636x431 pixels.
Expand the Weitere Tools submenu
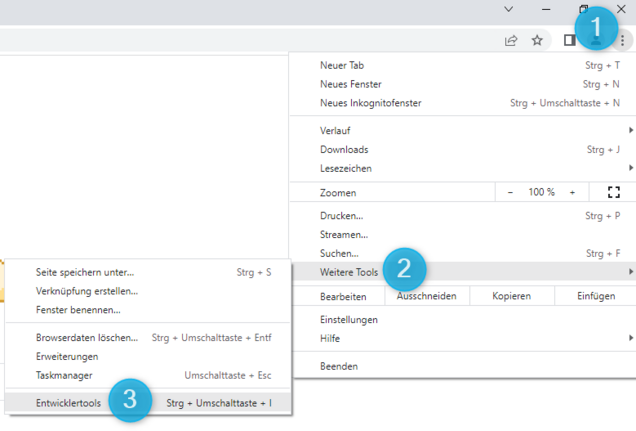tap(462, 272)
